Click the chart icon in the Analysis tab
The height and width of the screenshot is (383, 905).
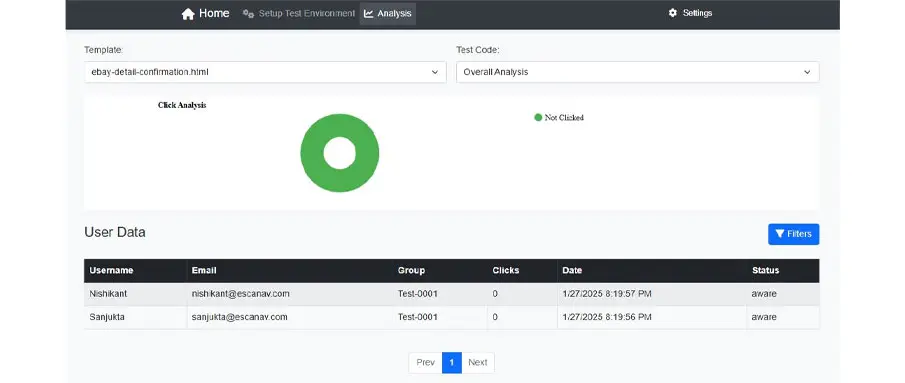tap(368, 13)
